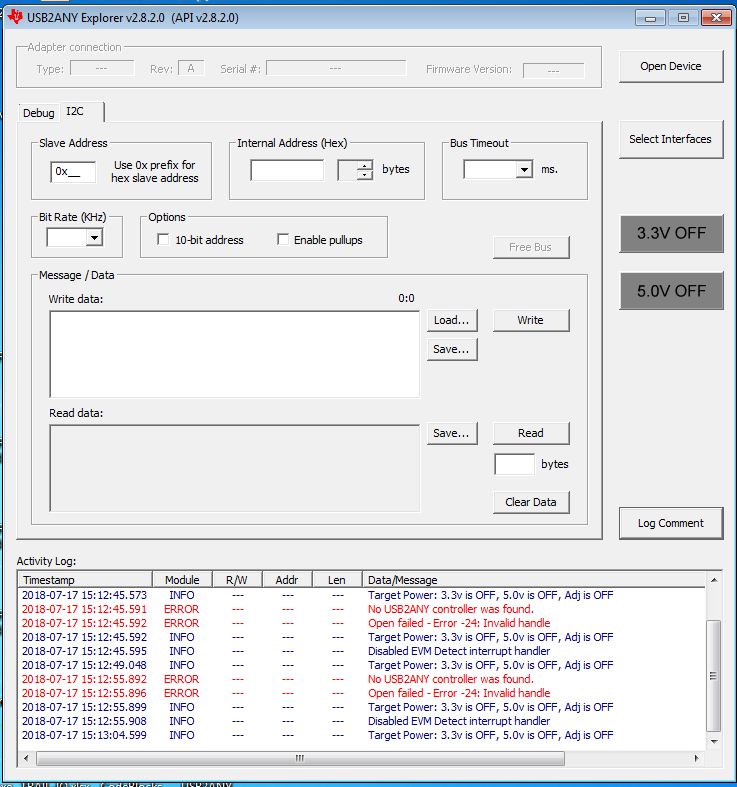Click the Timestamp column header
Image resolution: width=737 pixels, height=787 pixels.
pos(85,580)
